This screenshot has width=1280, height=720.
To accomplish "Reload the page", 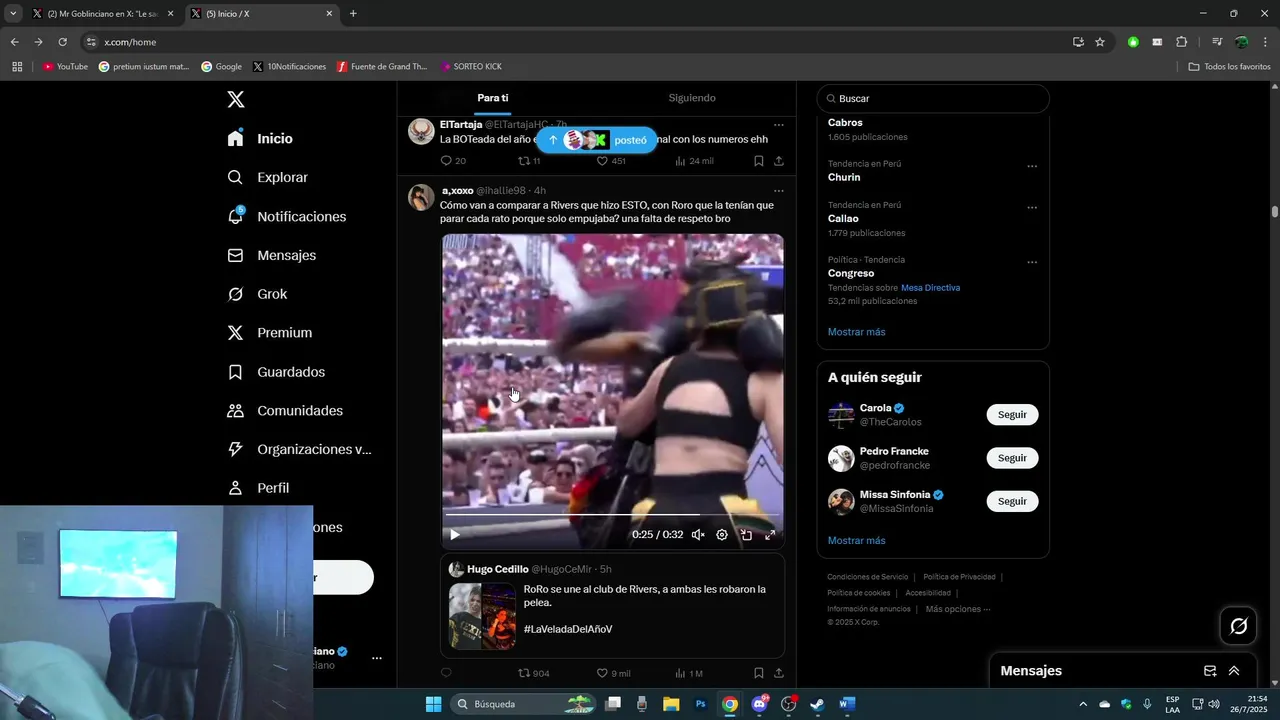I will coord(62,42).
